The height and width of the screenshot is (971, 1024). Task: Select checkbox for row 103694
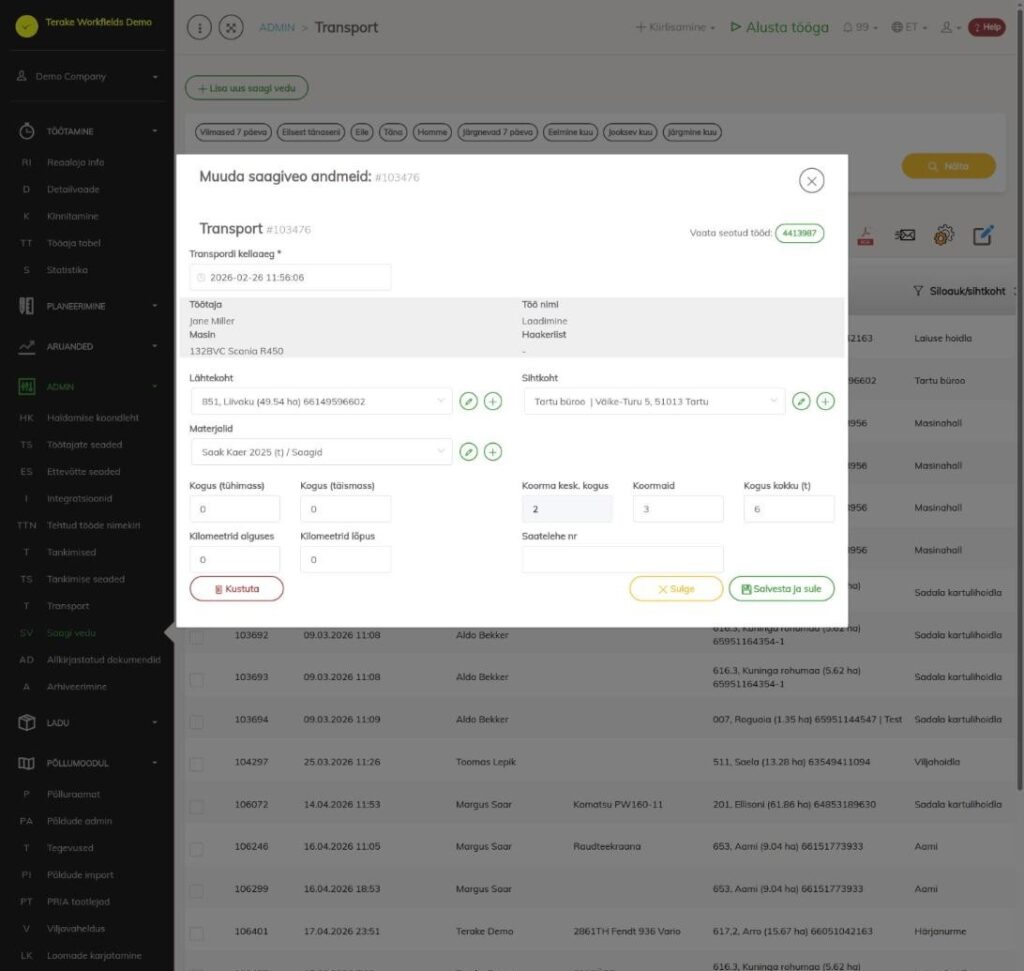click(x=196, y=722)
